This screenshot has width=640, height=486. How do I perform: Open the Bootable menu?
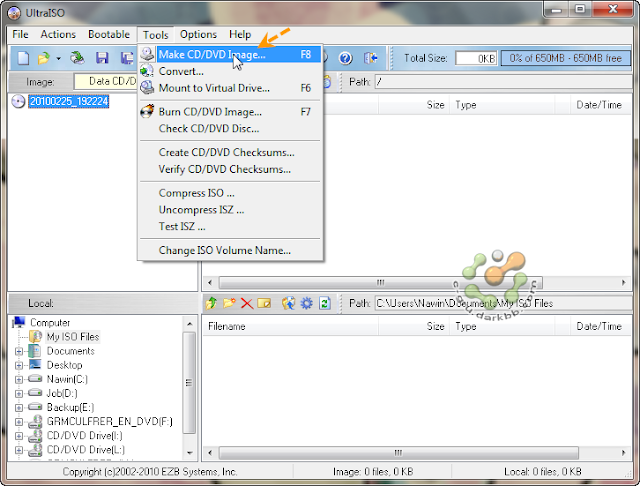[x=109, y=34]
